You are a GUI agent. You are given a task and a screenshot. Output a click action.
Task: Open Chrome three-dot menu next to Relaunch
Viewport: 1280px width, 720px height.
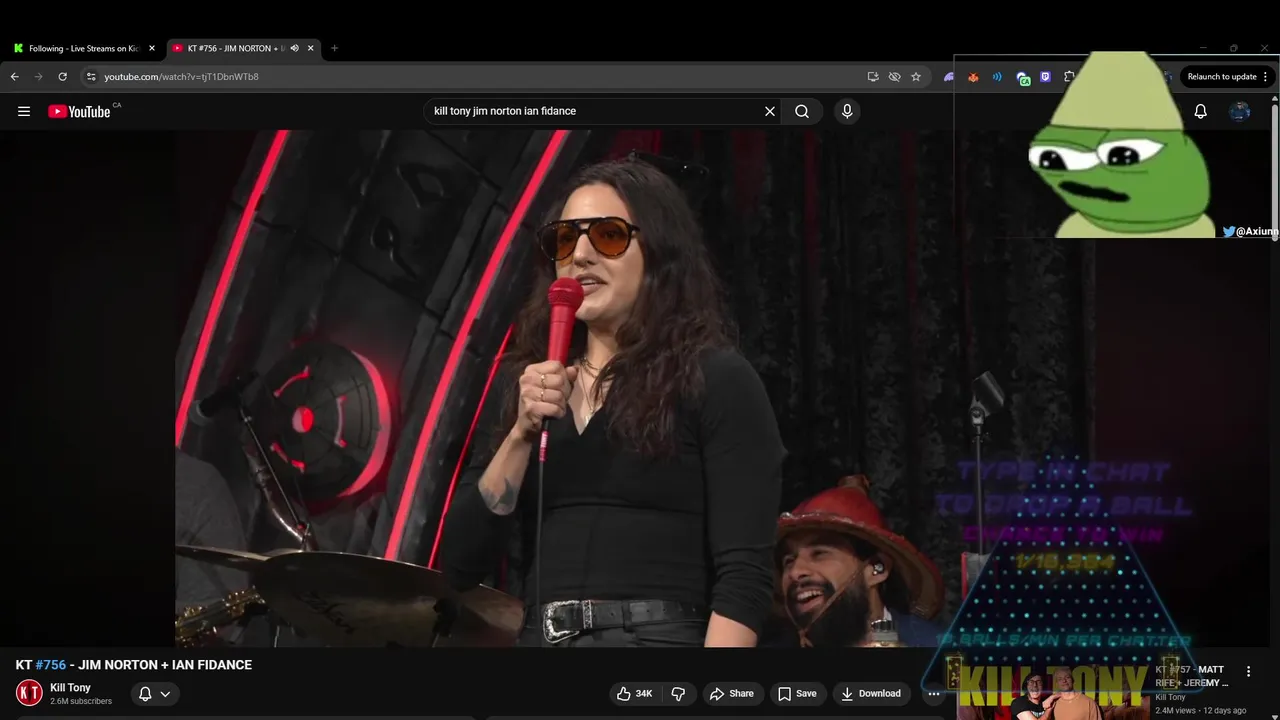[x=1266, y=77]
